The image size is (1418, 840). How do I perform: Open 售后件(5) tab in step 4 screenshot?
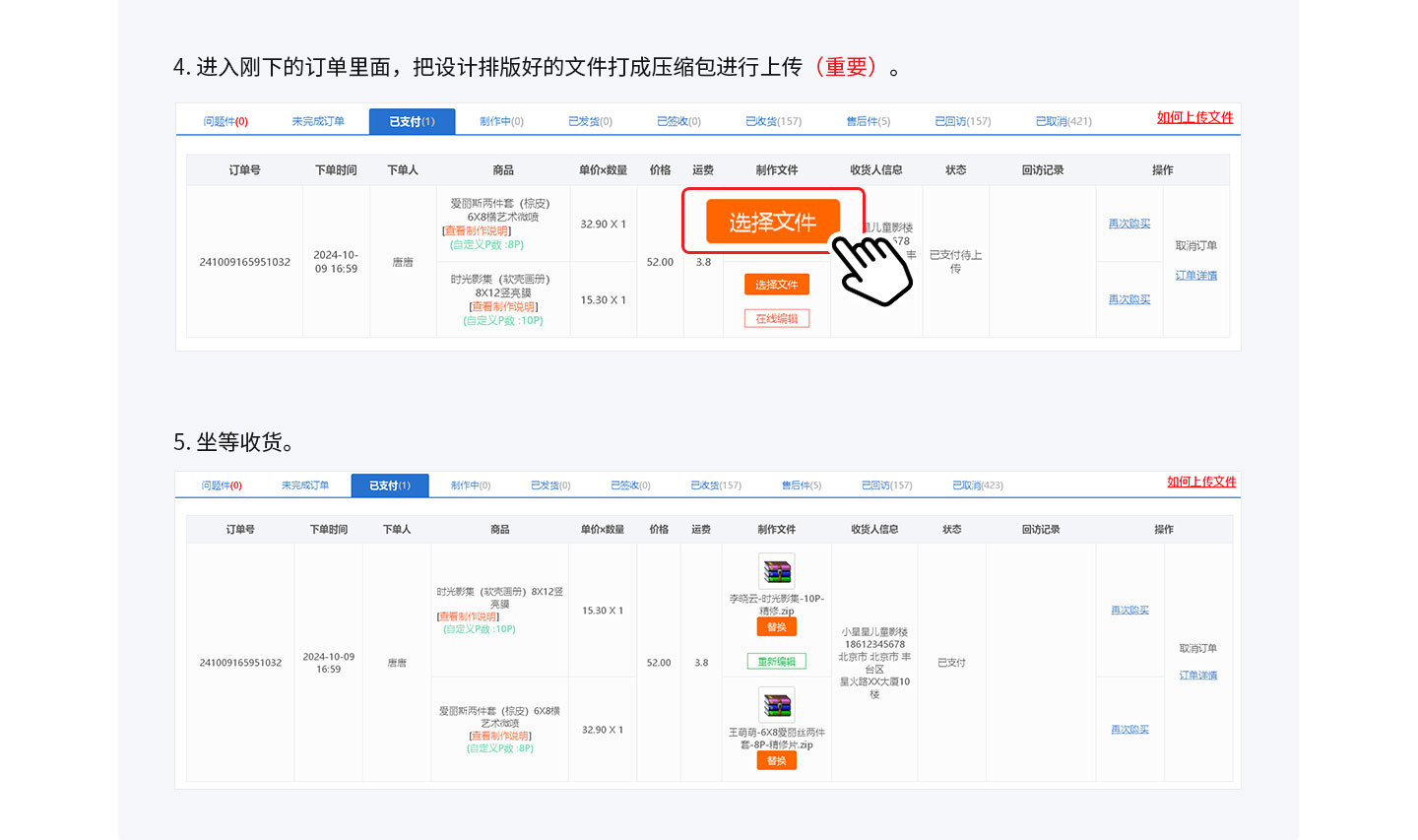tap(868, 121)
